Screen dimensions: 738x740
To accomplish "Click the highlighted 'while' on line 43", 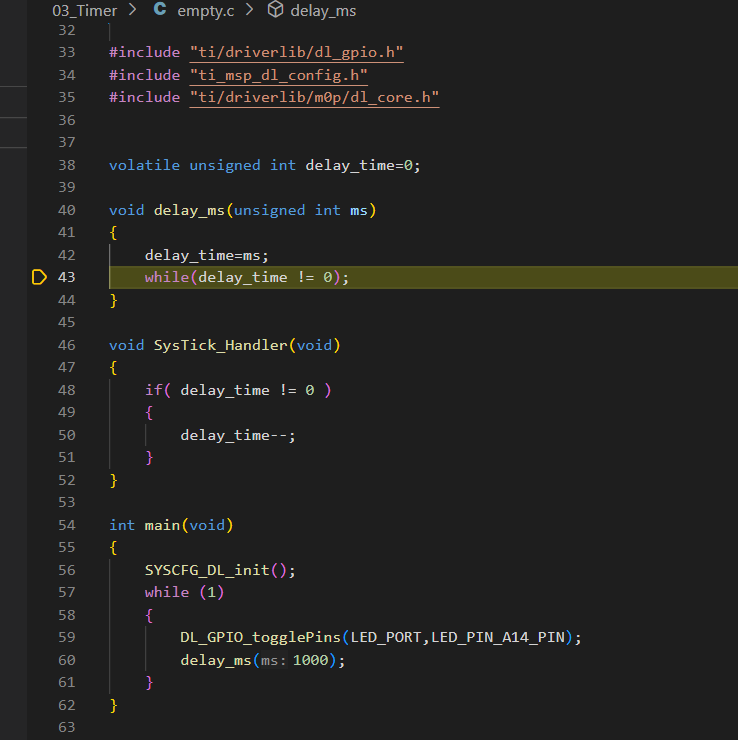I will pyautogui.click(x=167, y=277).
